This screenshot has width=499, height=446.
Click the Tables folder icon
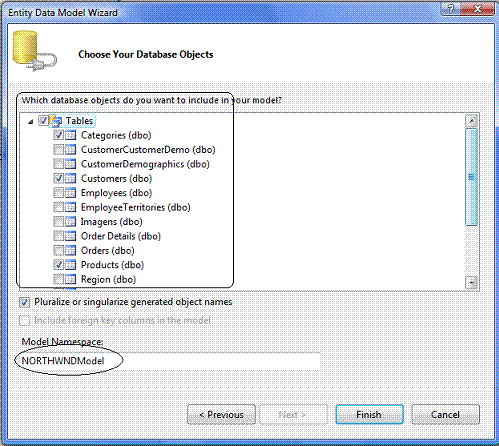56,121
